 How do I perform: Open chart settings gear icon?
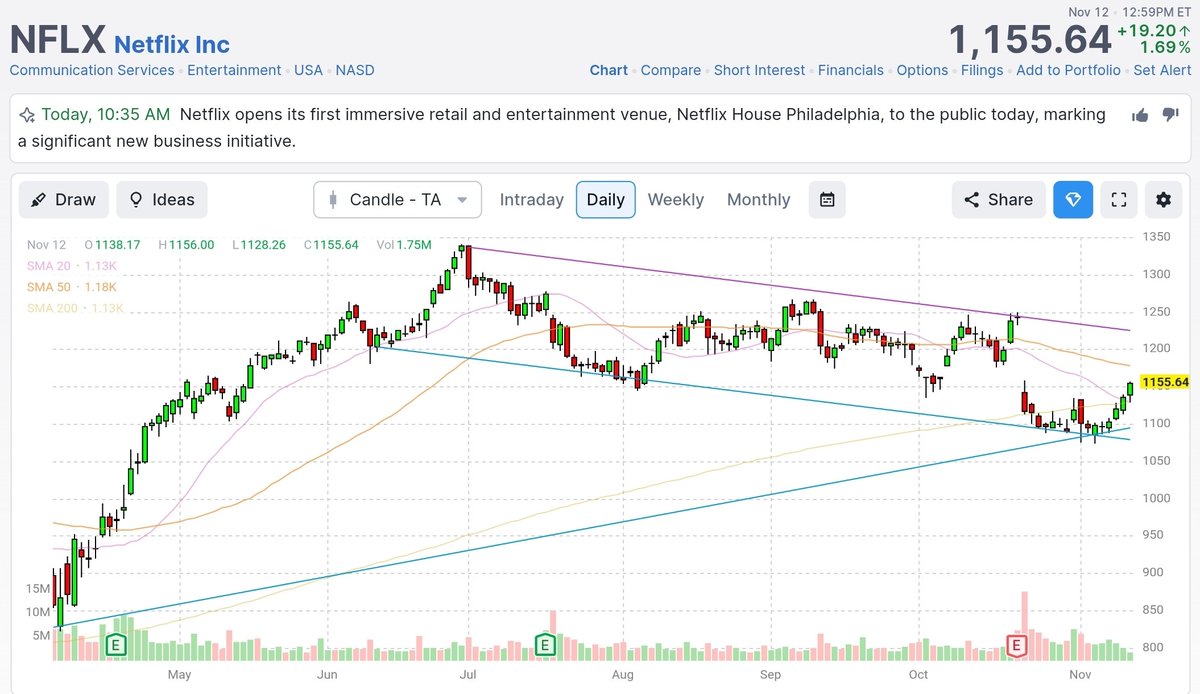[x=1163, y=199]
